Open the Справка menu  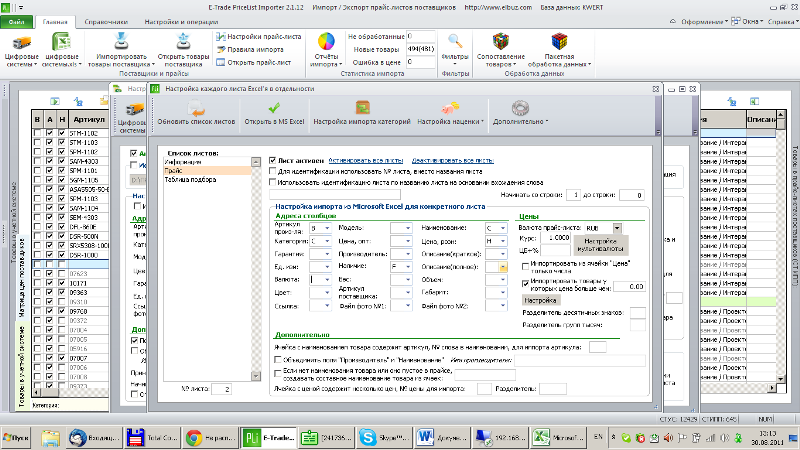781,21
